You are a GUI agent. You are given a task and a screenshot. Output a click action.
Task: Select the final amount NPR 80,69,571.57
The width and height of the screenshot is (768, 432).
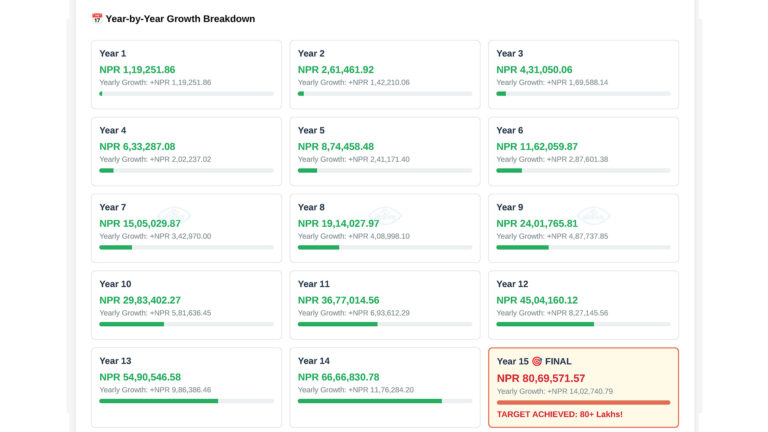pos(540,378)
